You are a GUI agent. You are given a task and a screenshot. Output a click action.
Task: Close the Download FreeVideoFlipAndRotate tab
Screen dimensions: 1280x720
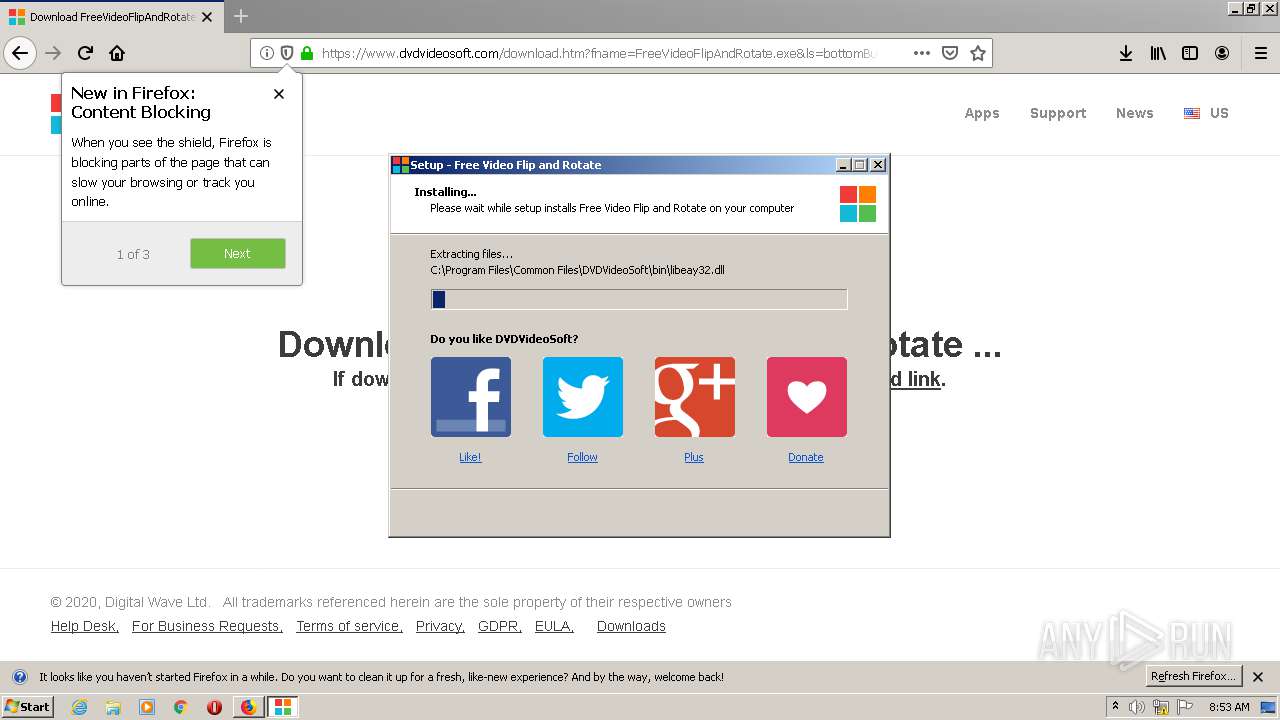click(207, 17)
